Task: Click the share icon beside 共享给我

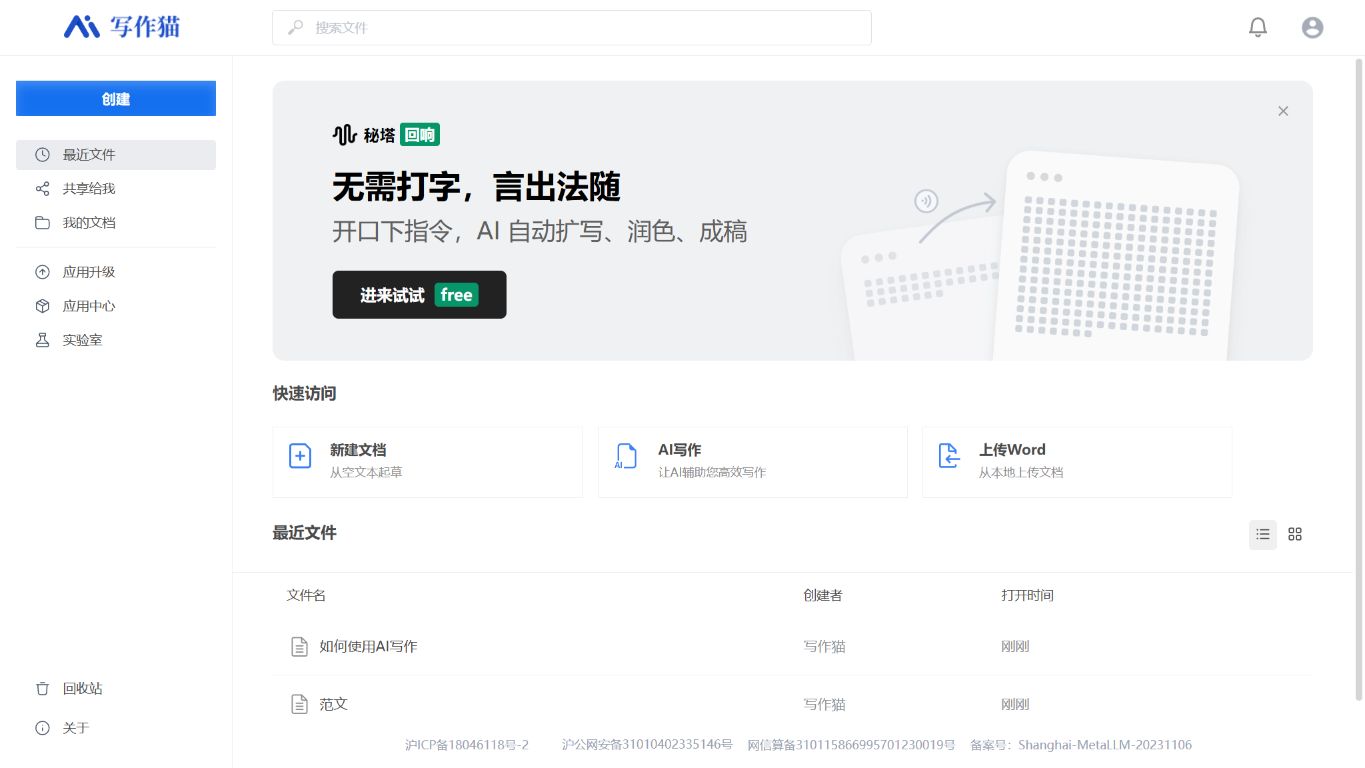Action: tap(42, 189)
